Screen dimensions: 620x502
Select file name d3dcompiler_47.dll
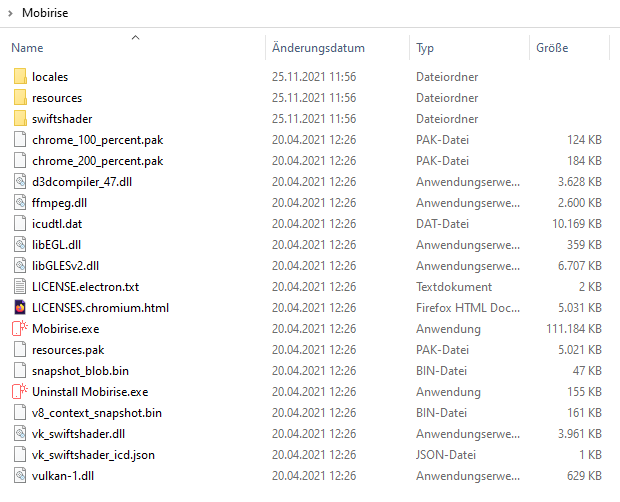point(82,182)
